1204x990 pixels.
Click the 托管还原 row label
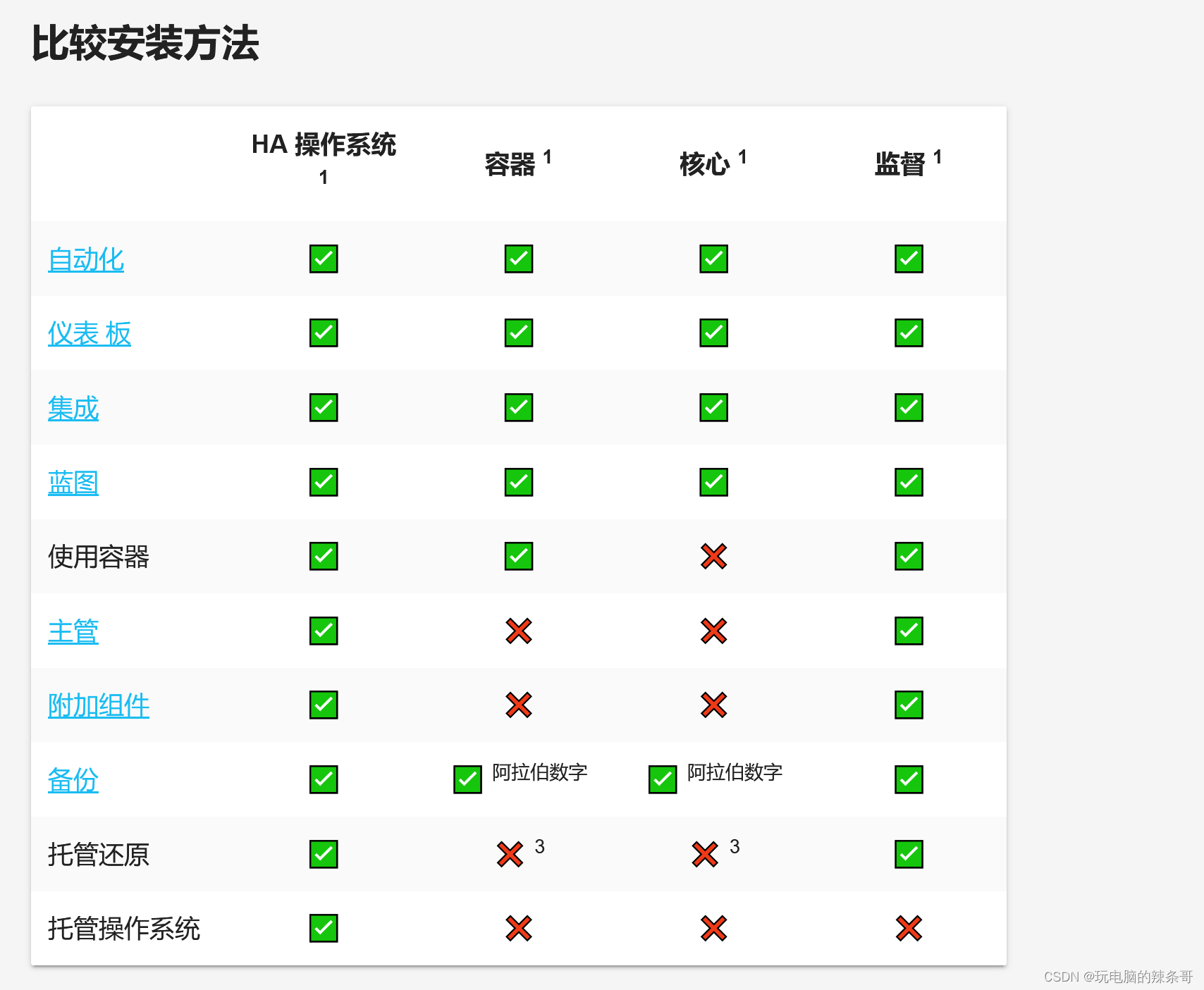click(99, 855)
